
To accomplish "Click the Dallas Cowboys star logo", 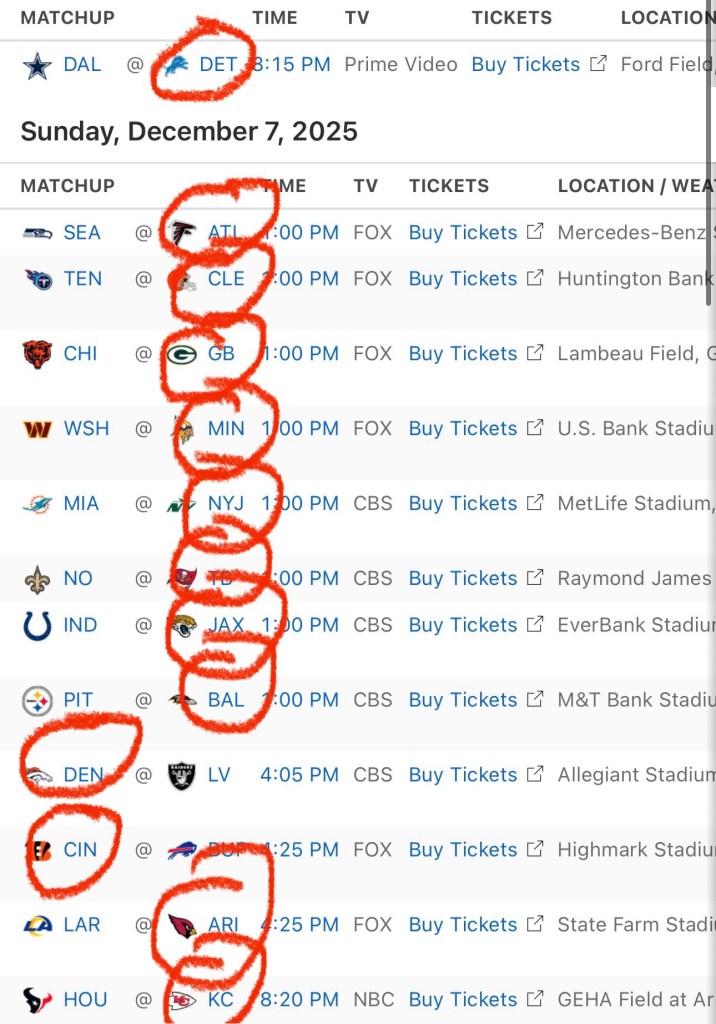I will pos(37,65).
